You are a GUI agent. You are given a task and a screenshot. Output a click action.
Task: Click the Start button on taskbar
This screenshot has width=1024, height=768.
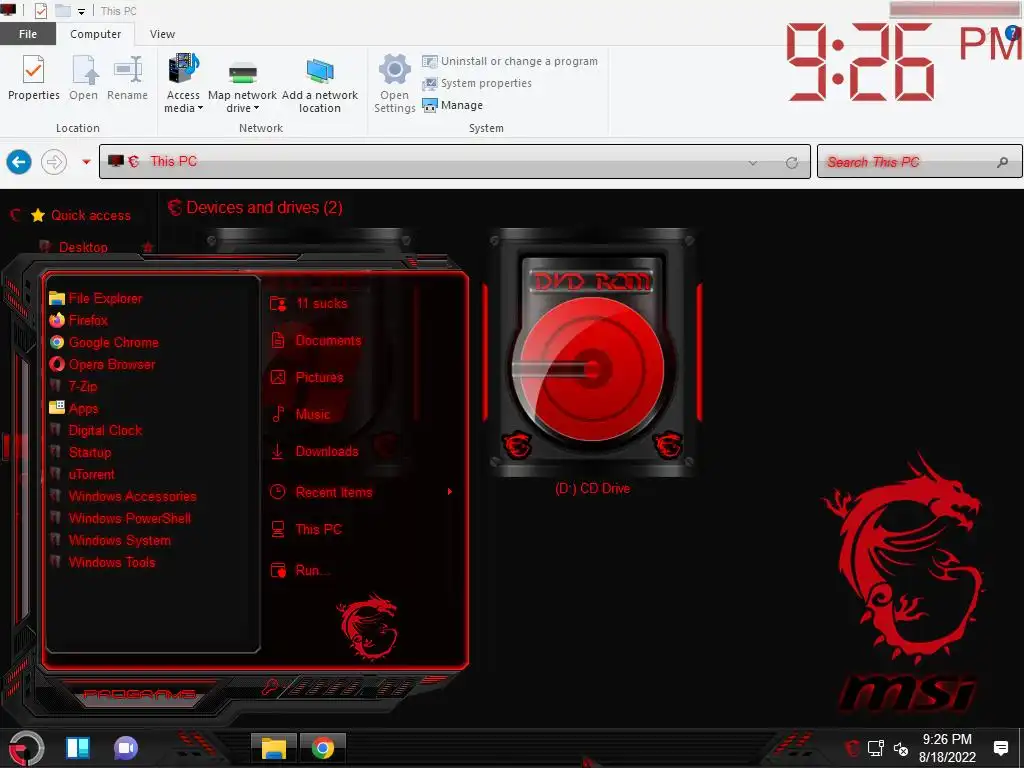tap(25, 748)
